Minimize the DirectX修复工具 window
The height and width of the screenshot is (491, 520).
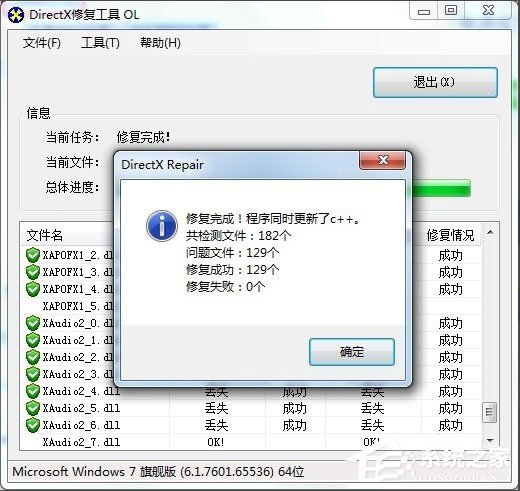point(424,11)
